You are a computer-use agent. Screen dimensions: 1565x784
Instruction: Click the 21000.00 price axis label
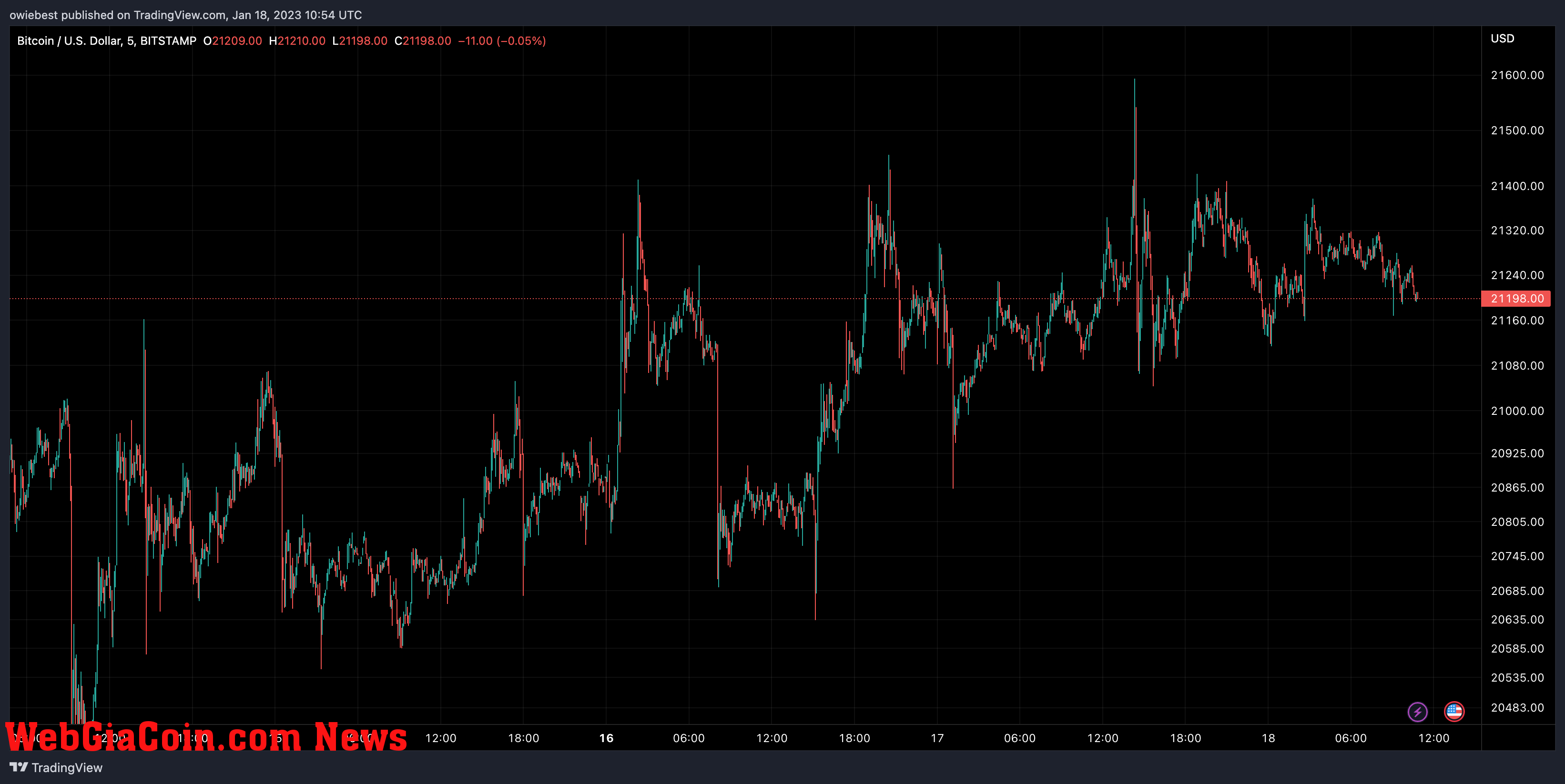(x=1517, y=411)
